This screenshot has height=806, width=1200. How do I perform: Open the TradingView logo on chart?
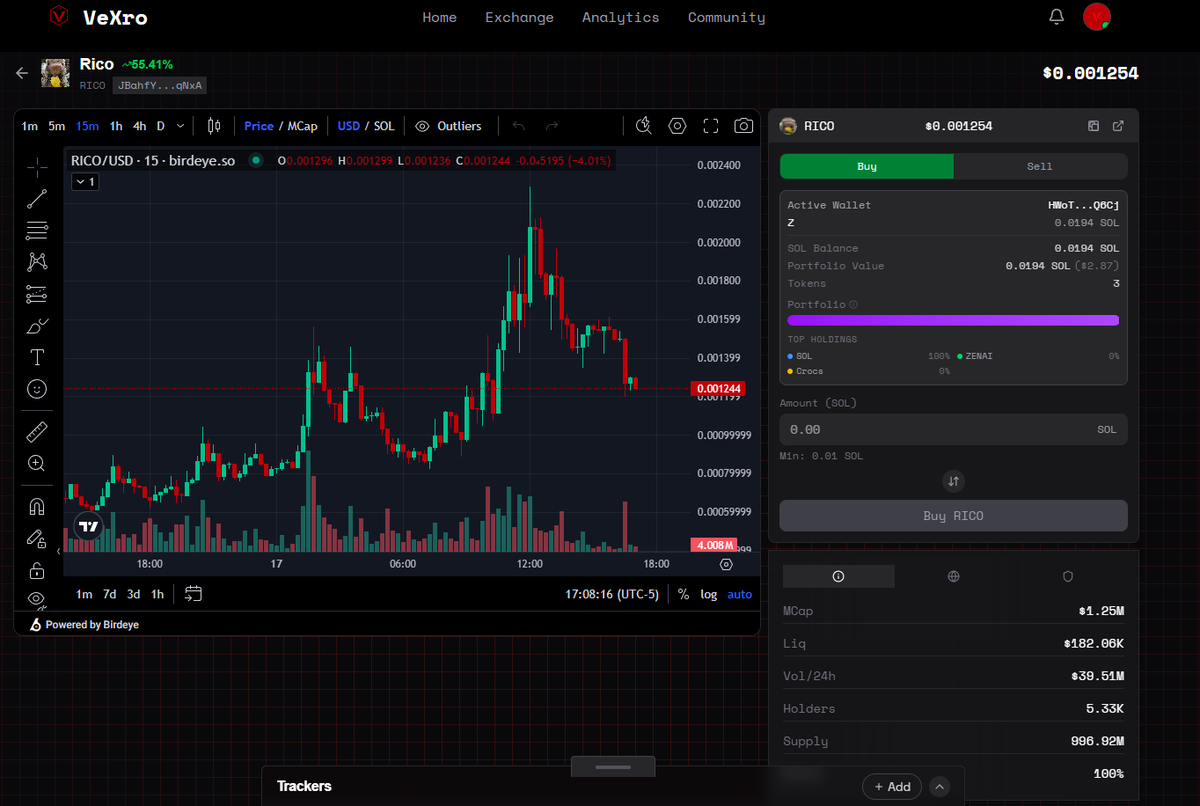pos(89,526)
